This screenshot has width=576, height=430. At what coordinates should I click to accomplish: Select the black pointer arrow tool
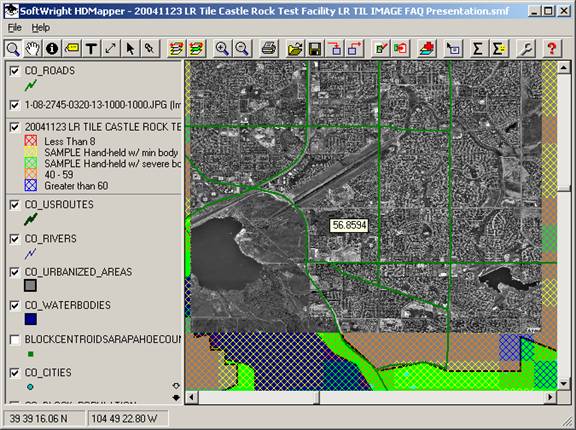pyautogui.click(x=130, y=48)
